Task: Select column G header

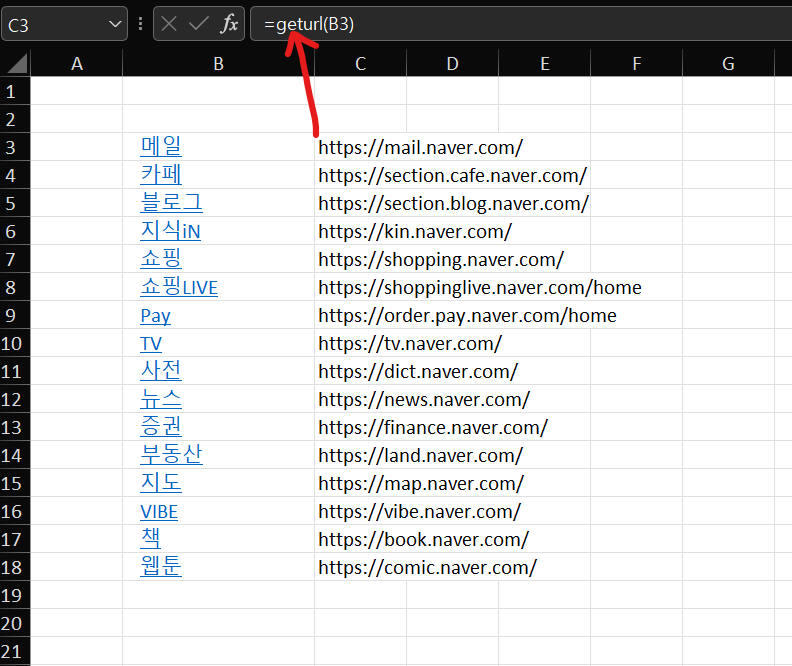Action: (x=728, y=64)
